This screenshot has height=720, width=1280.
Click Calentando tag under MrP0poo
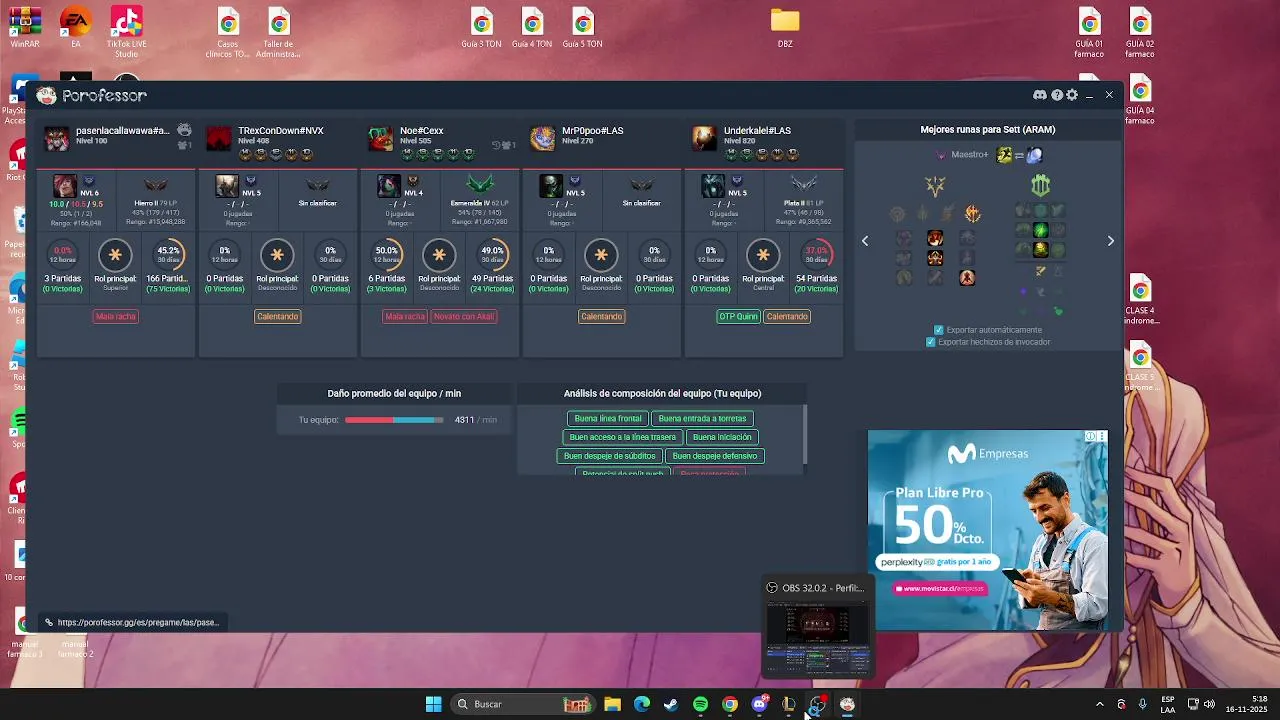tap(601, 316)
